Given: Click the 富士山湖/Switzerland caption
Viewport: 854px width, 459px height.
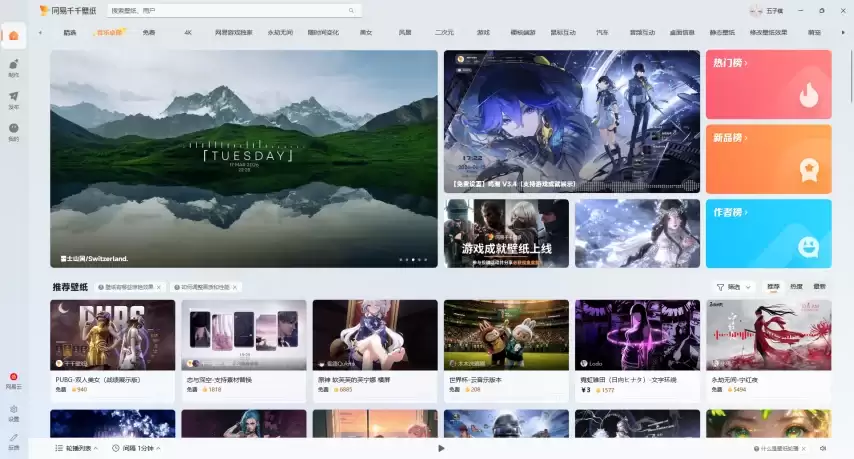Looking at the screenshot, I should pos(94,259).
